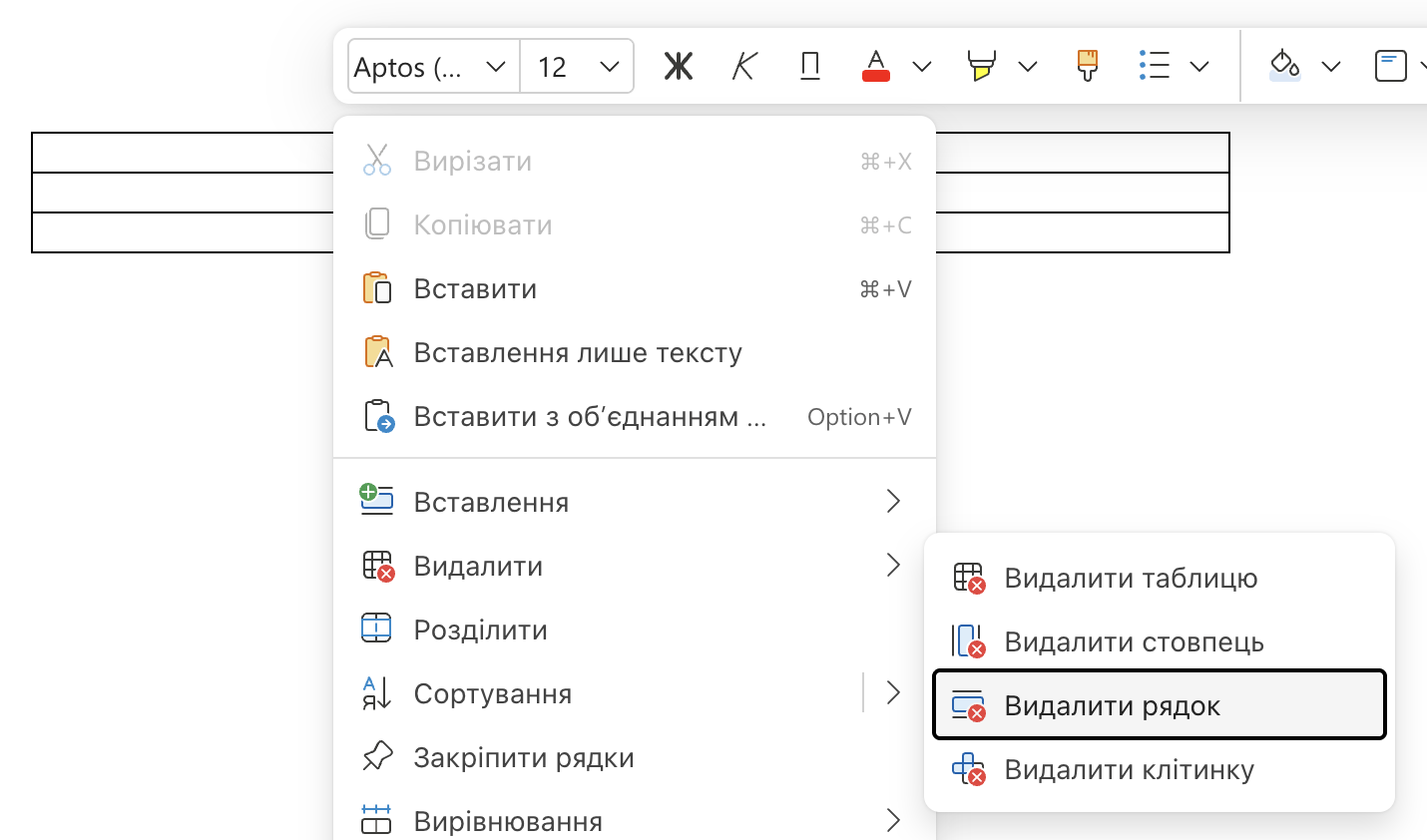Click the yellow text highlight marker icon
Screen dimensions: 1427x840
pyautogui.click(x=981, y=67)
